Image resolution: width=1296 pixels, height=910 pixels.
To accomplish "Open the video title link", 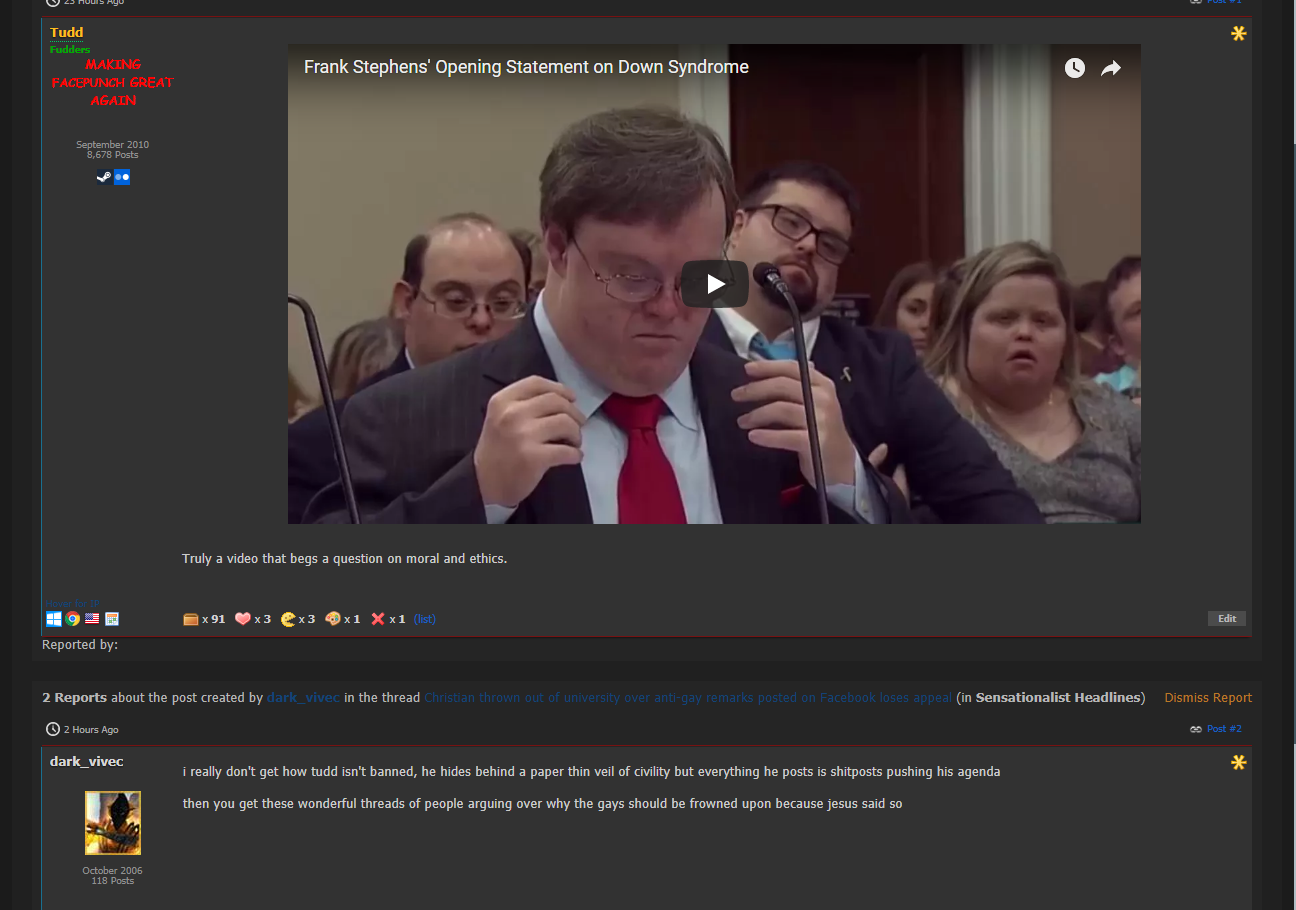I will (x=526, y=67).
